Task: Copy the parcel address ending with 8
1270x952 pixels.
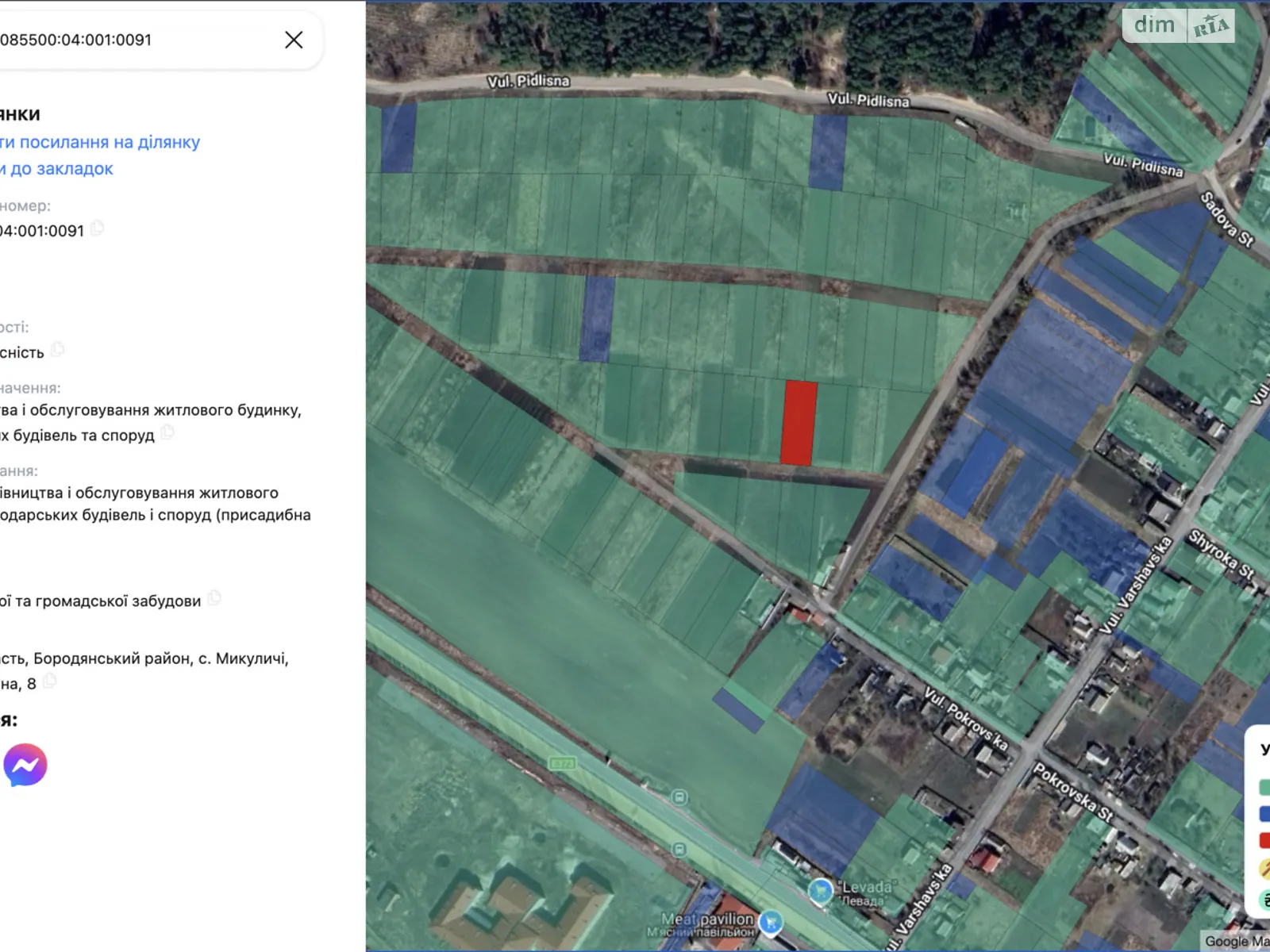Action: tap(50, 681)
